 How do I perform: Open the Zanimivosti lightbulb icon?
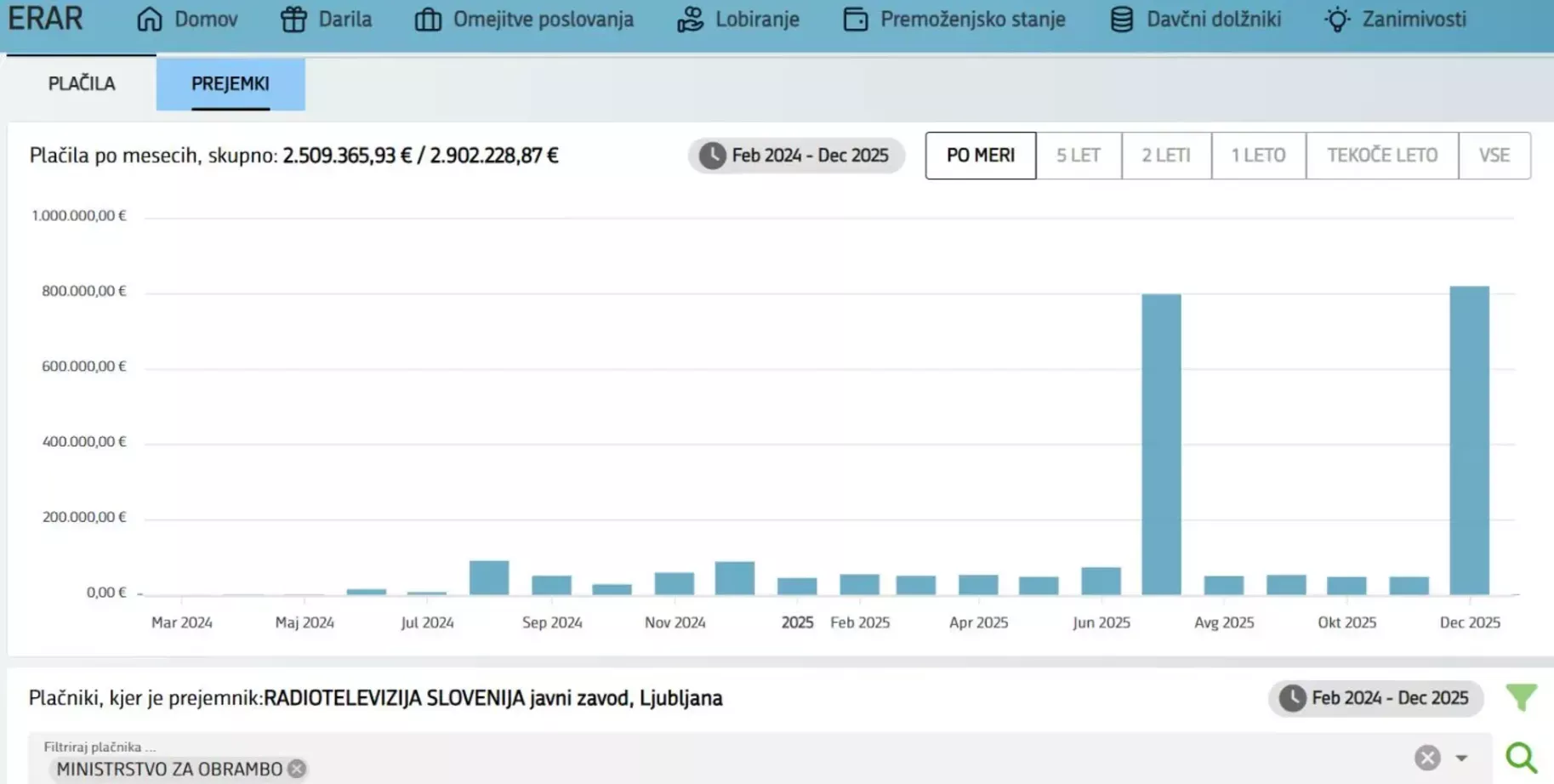[x=1337, y=20]
